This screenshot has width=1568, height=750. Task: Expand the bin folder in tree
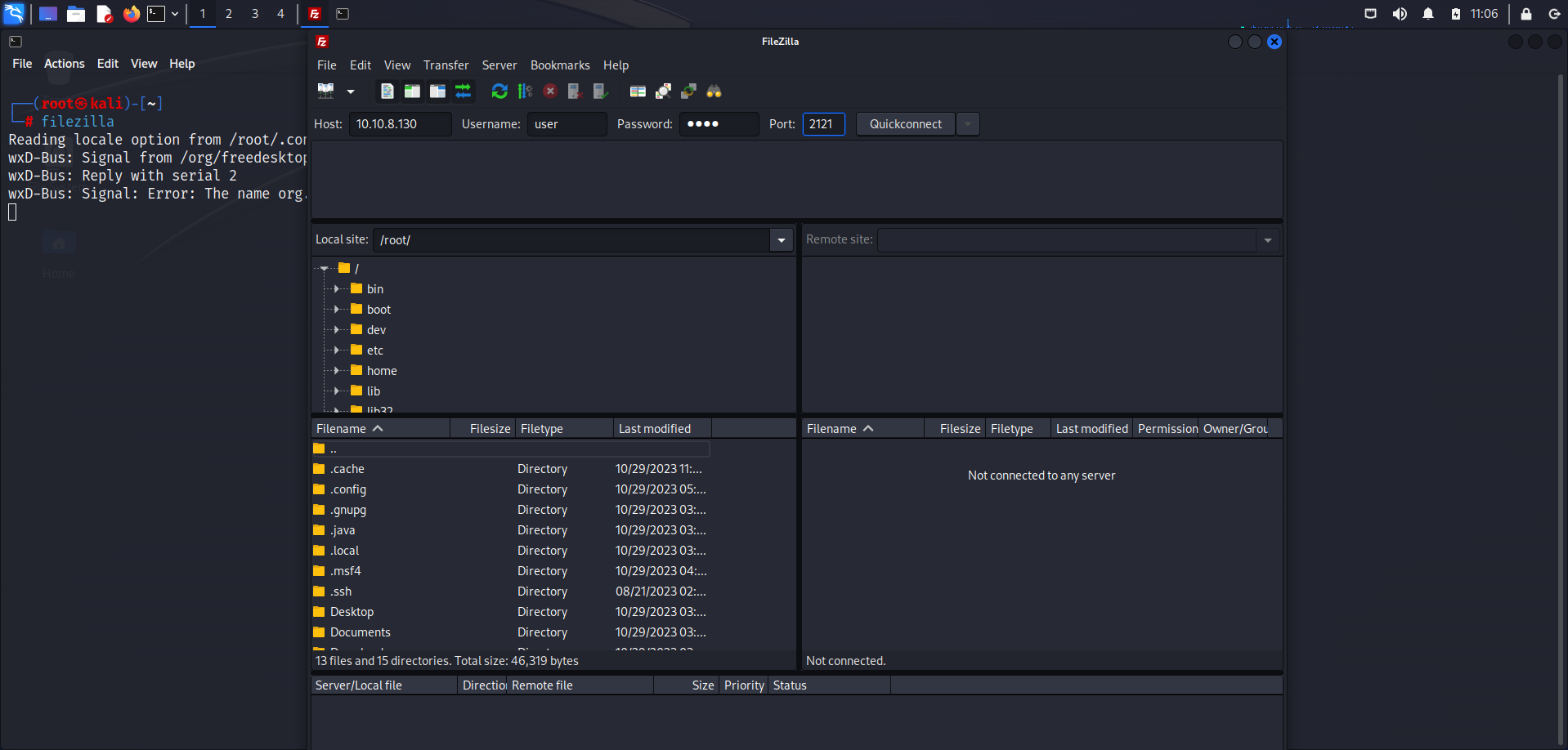336,288
